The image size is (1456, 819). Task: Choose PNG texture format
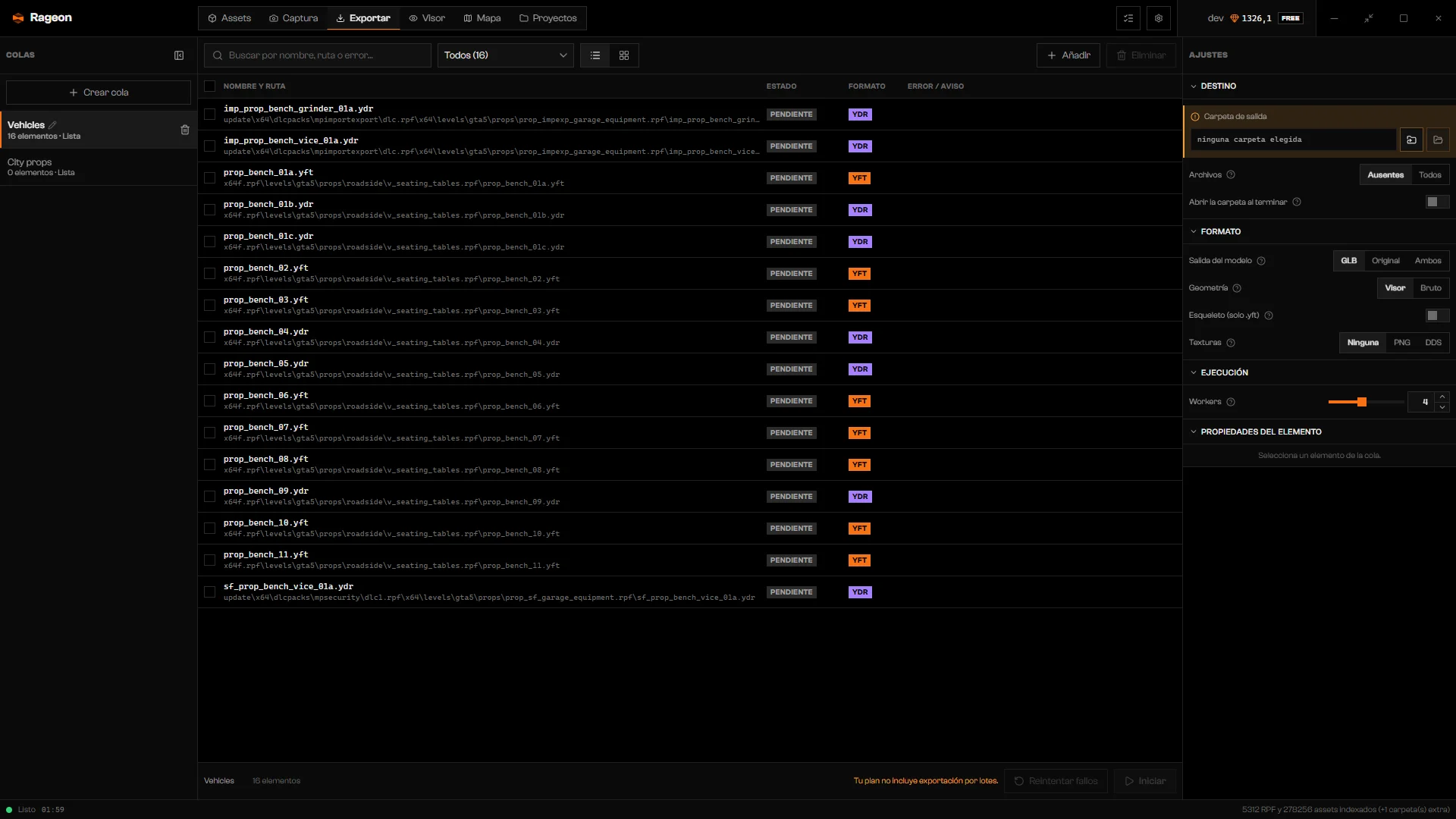[1401, 343]
